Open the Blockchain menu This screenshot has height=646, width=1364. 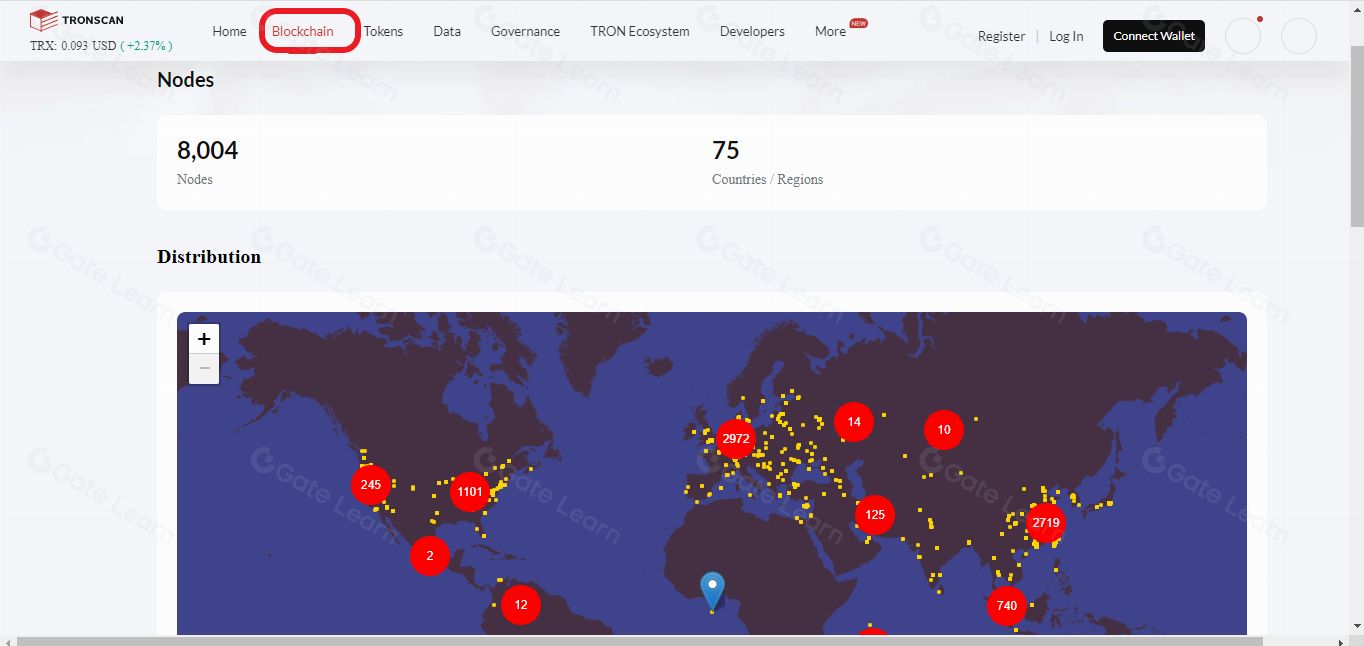tap(303, 31)
